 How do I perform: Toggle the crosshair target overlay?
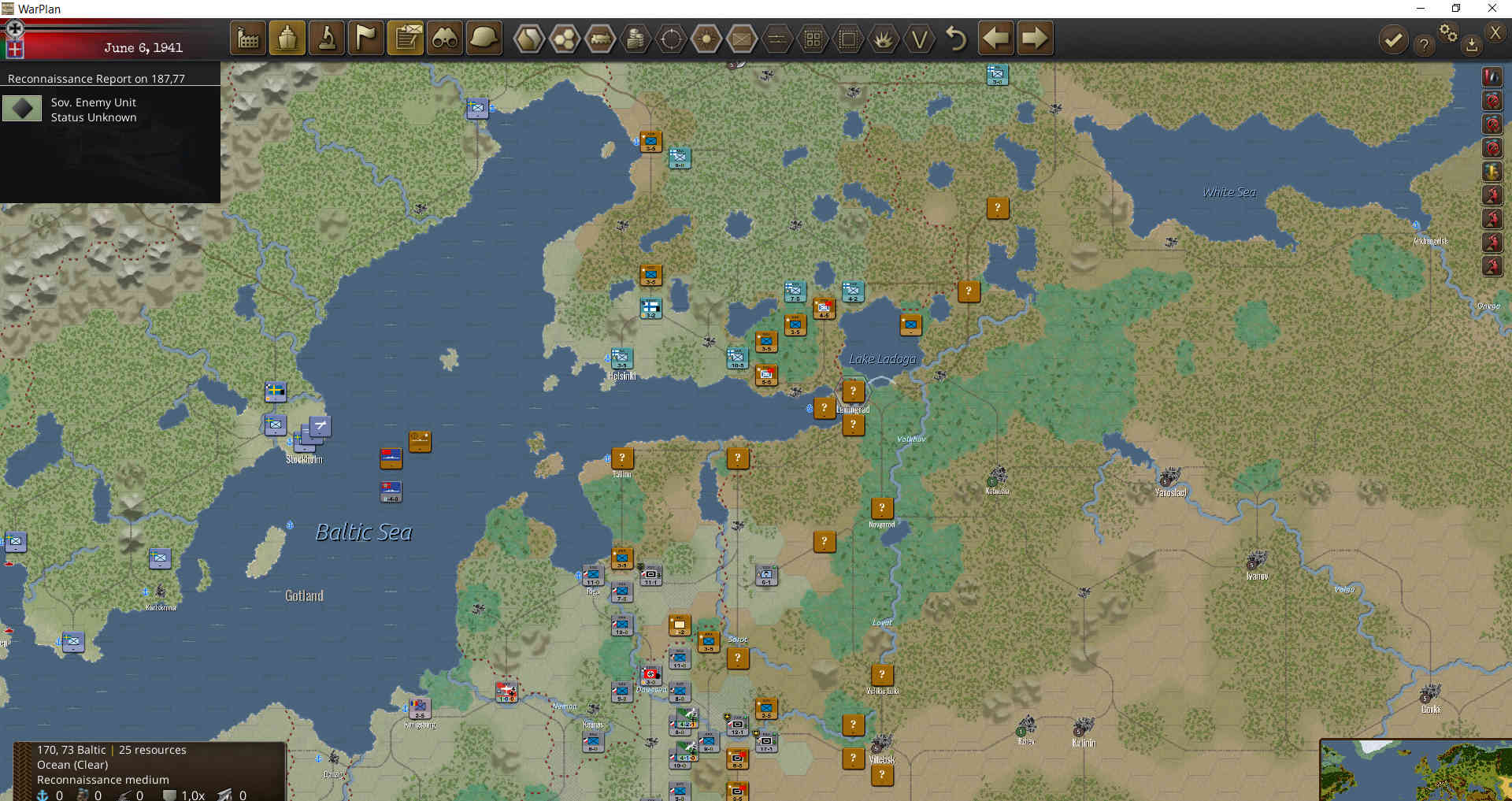pos(671,39)
